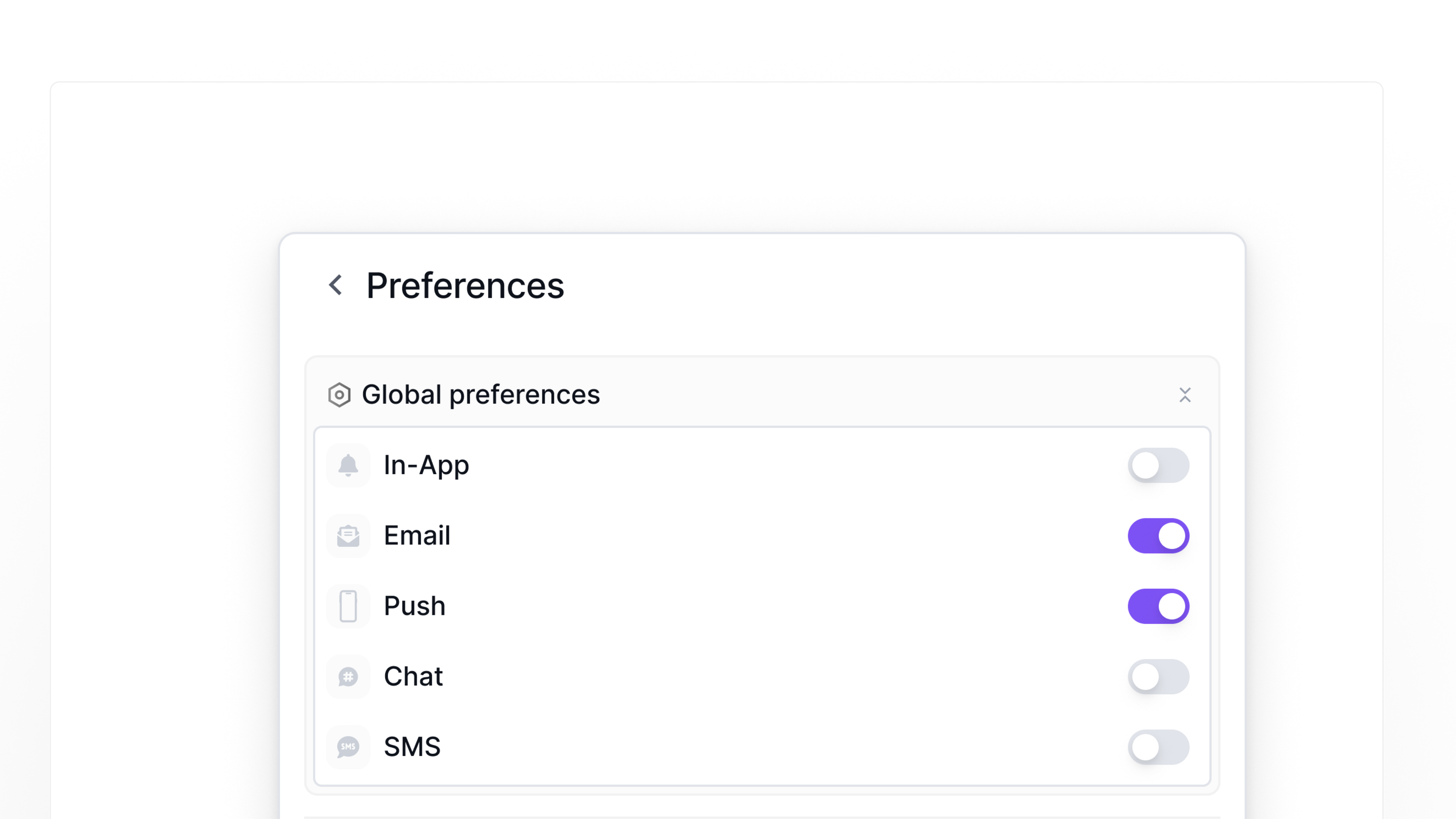Click the Email envelope icon

pos(348,535)
